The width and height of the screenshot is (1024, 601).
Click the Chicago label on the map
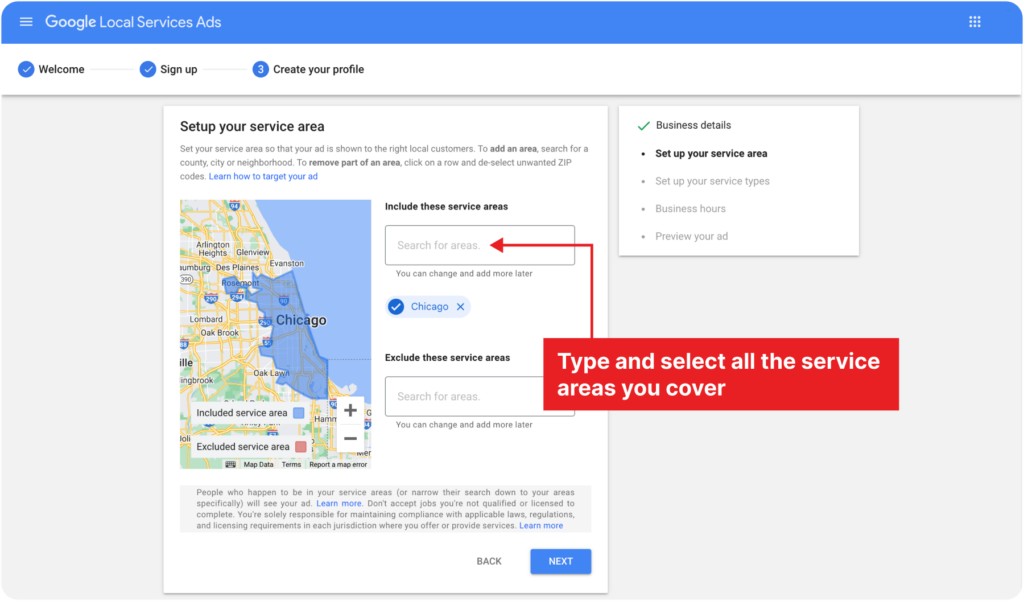301,320
